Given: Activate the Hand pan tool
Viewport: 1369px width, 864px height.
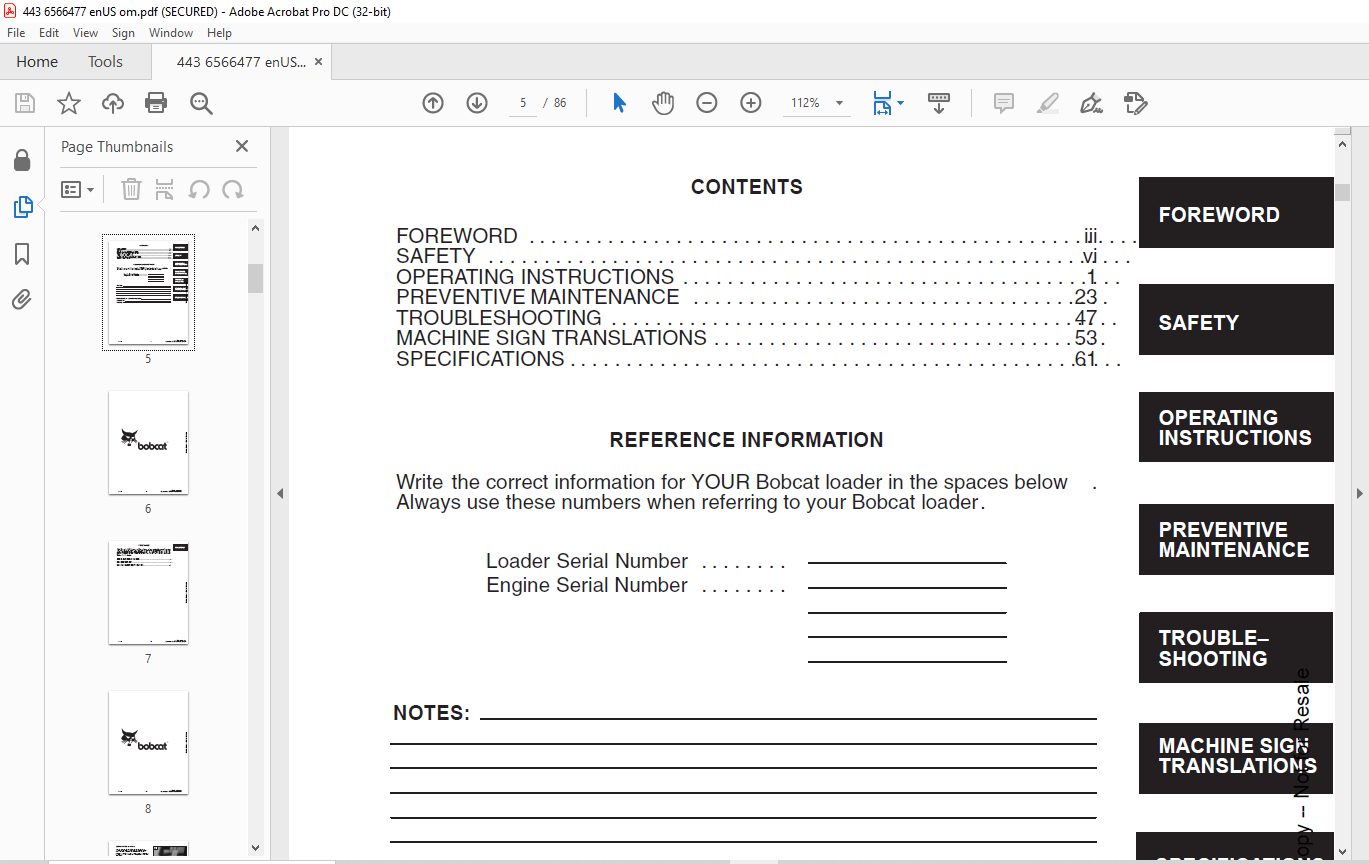Looking at the screenshot, I should pyautogui.click(x=663, y=103).
